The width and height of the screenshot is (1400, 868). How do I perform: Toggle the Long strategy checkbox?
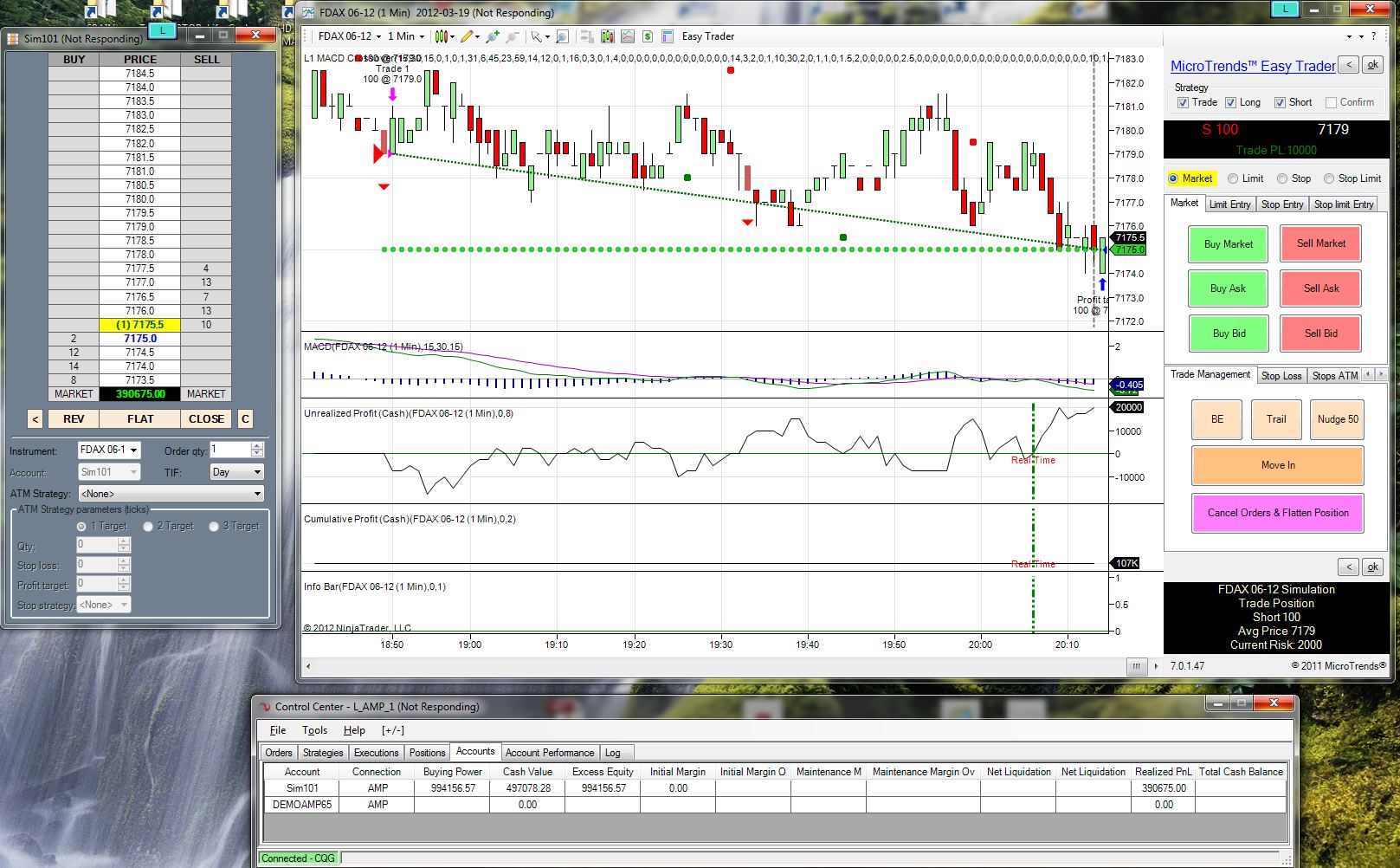[1230, 102]
